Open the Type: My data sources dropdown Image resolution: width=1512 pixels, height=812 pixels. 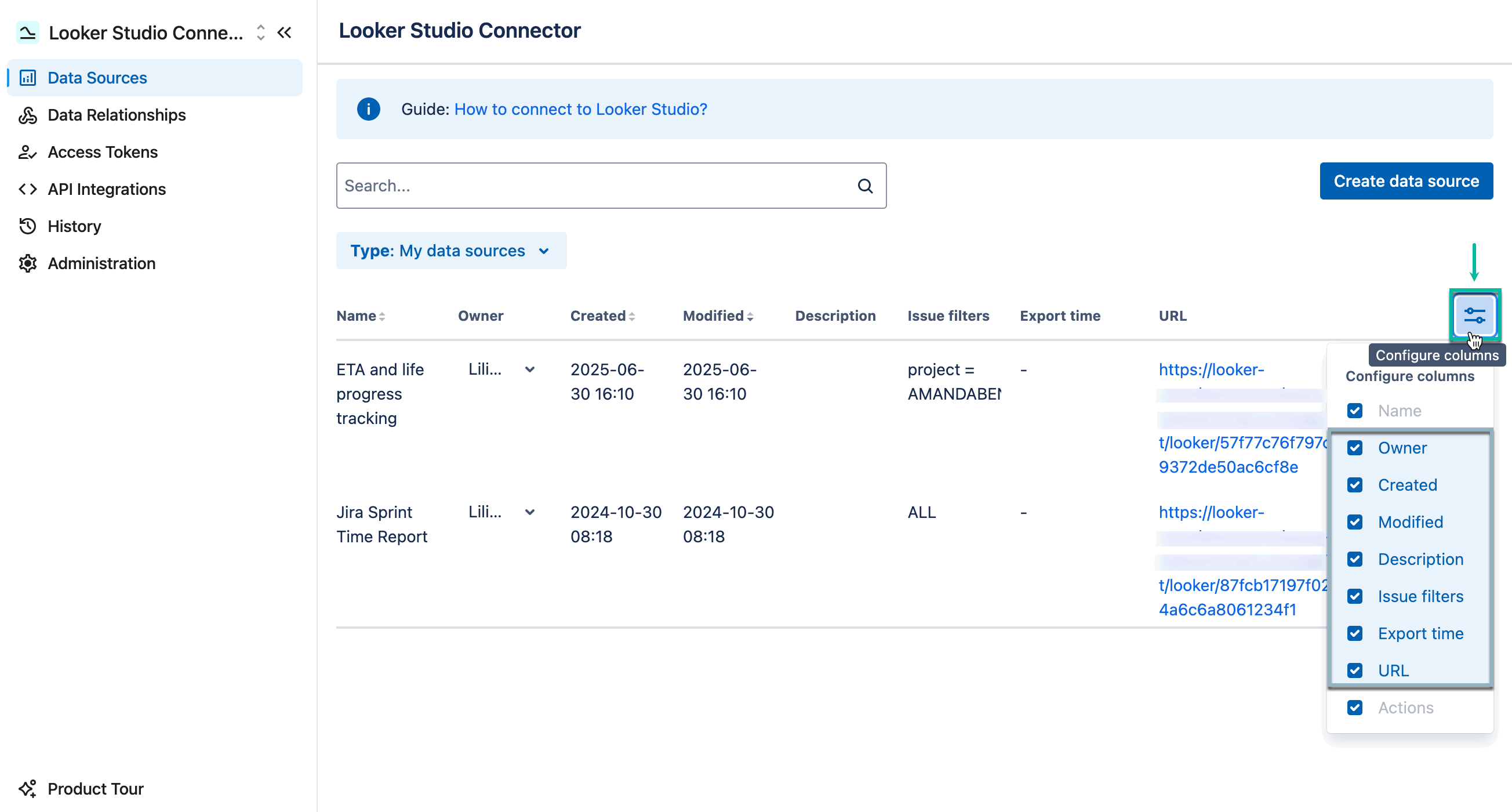(451, 251)
